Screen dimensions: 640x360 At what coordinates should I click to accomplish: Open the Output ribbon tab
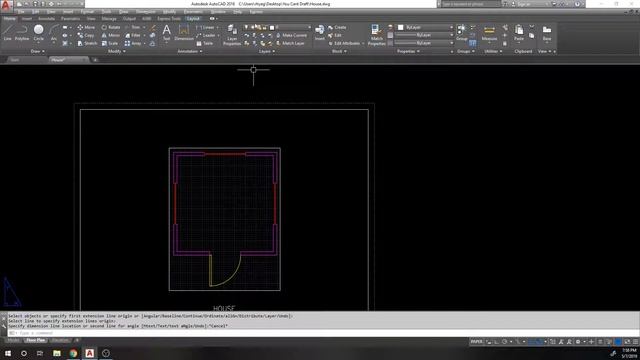coord(129,18)
